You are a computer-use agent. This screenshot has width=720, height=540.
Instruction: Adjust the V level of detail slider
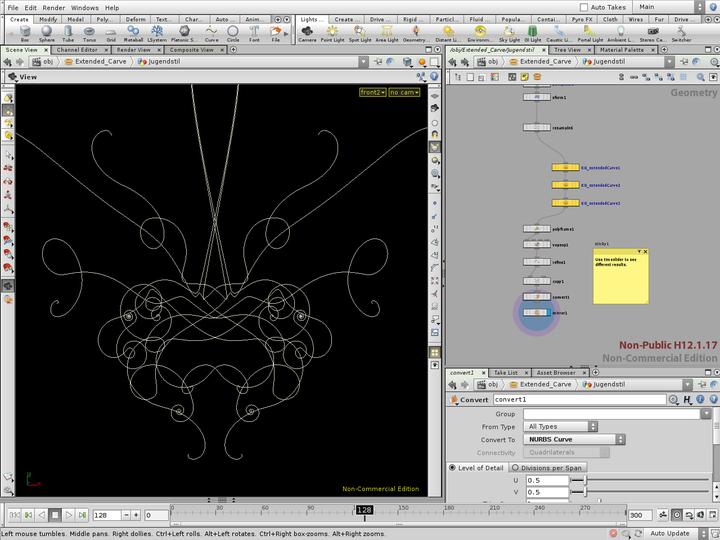pyautogui.click(x=585, y=492)
